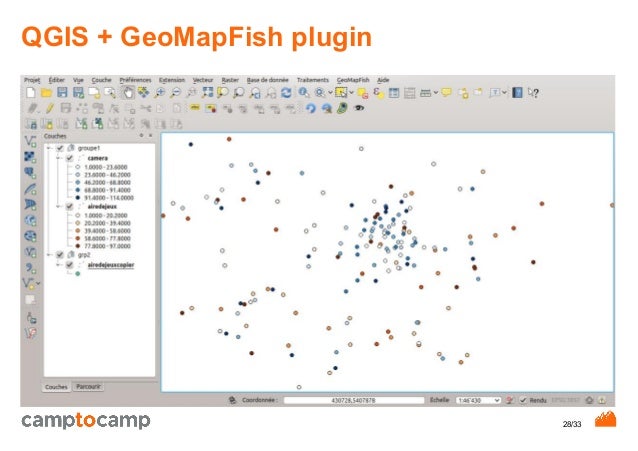Screen dimensions: 638x451
Task: Click the Refresh blue arrows icon
Action: click(286, 93)
